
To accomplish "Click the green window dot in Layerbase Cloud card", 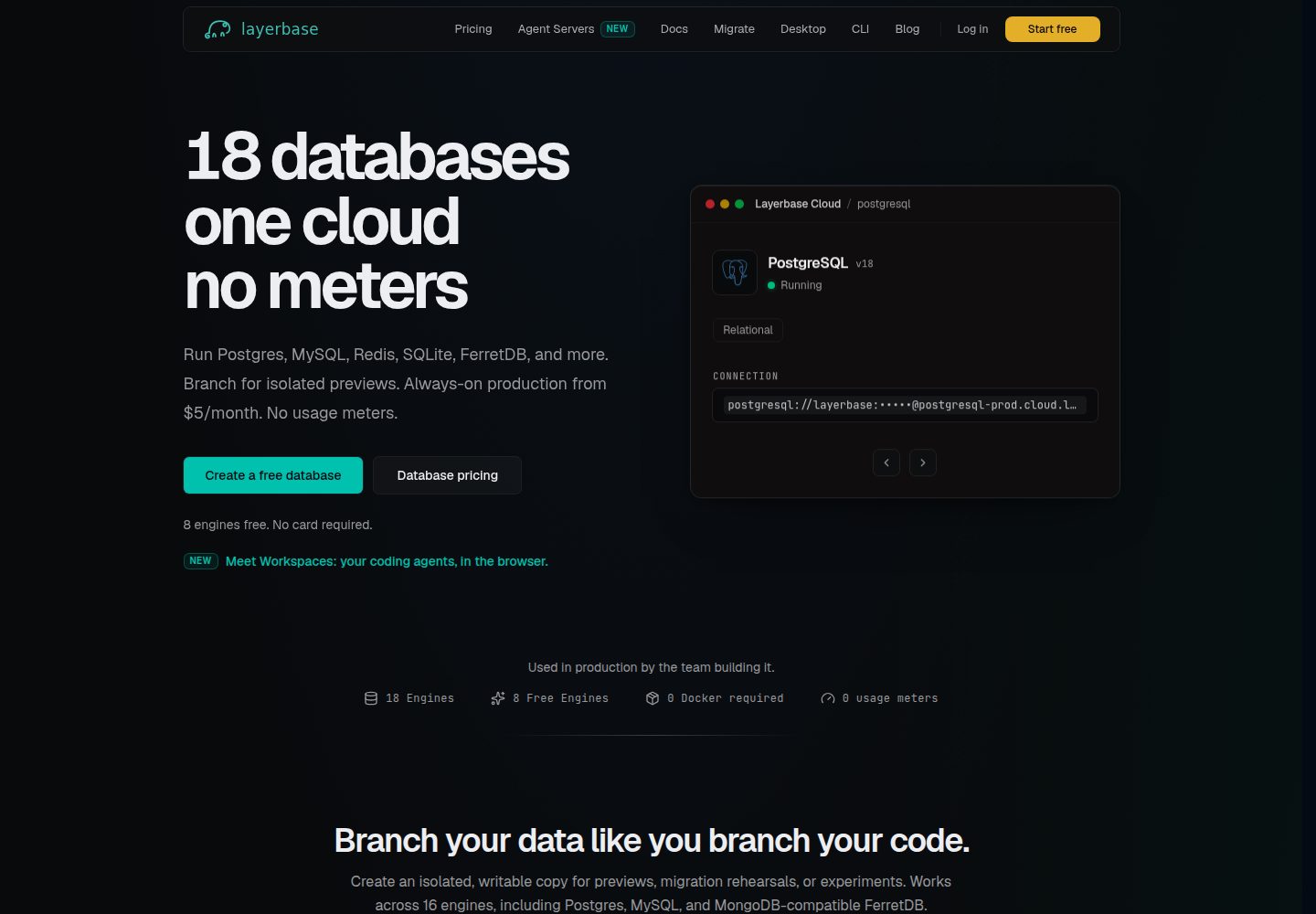I will click(x=739, y=204).
